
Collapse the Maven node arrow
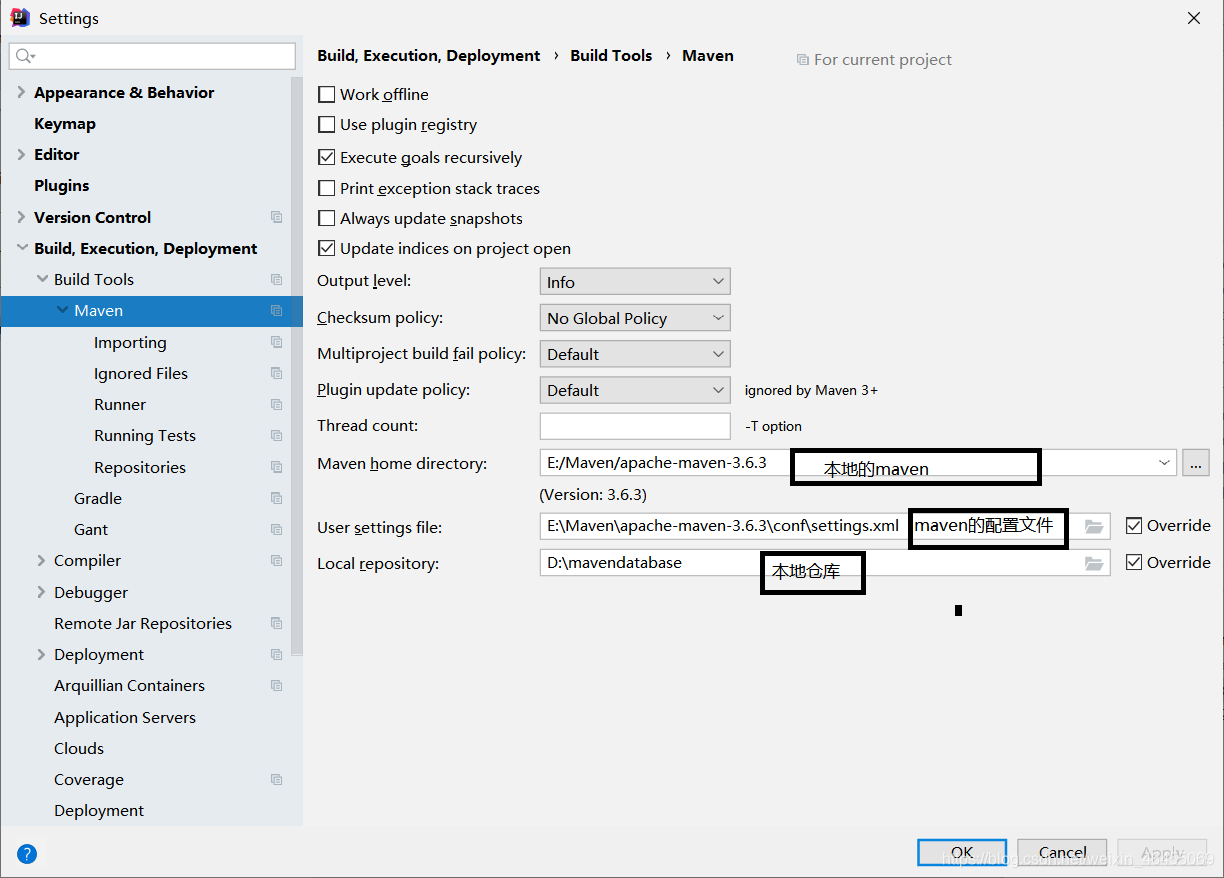[x=62, y=310]
